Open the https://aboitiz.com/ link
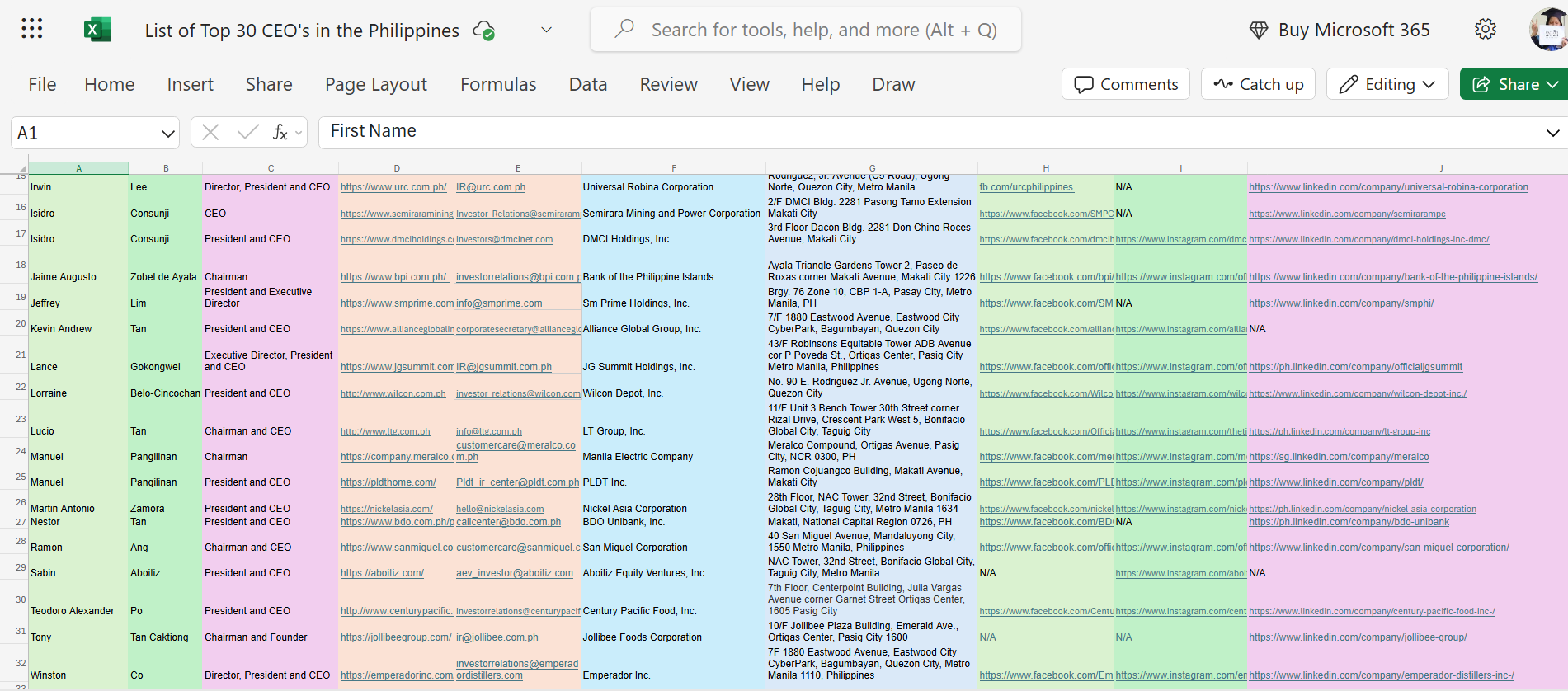Viewport: 1568px width, 691px height. click(382, 573)
